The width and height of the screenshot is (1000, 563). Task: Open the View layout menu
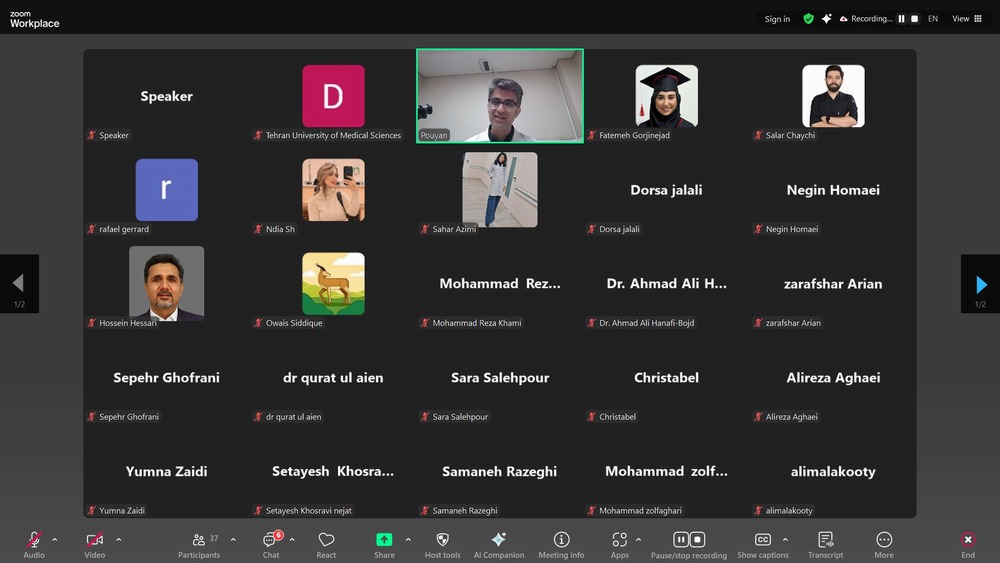click(967, 19)
